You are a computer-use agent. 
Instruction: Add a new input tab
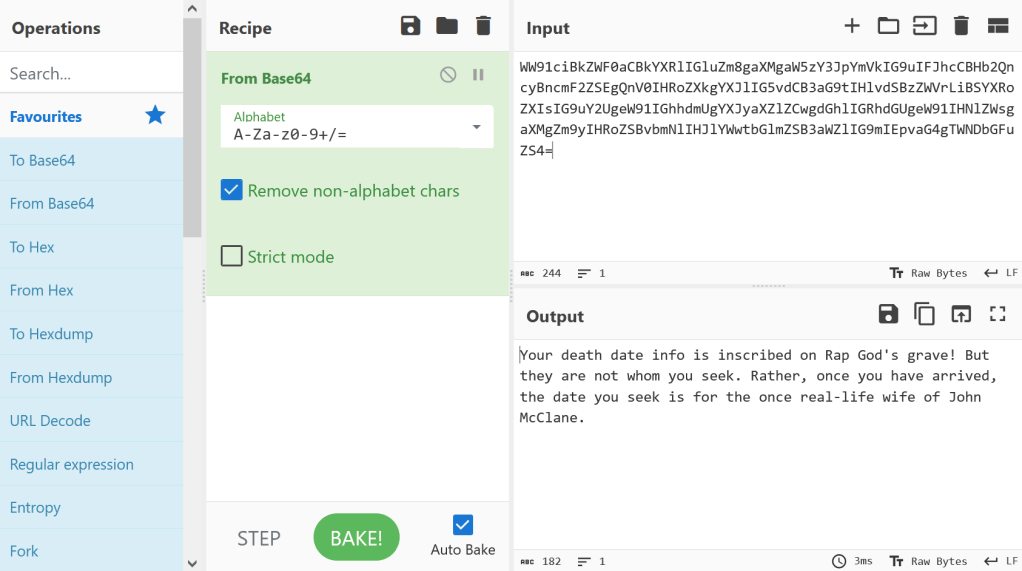coord(852,26)
